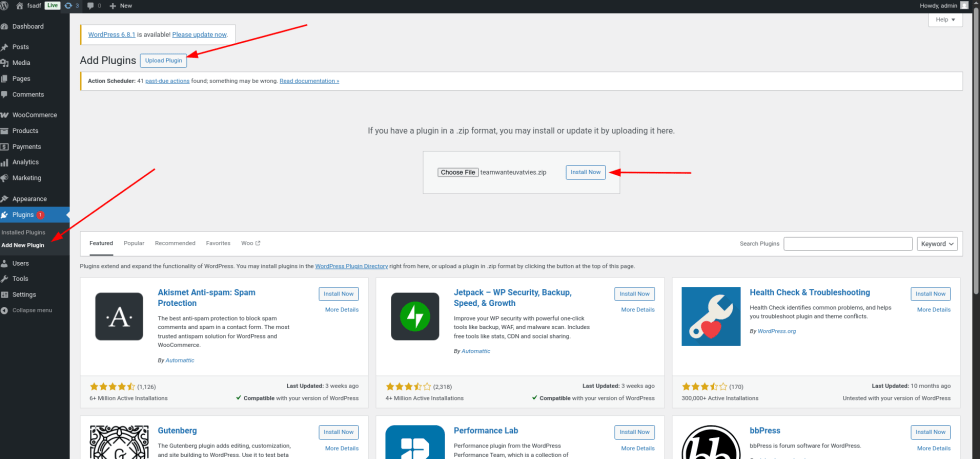Click the Posts pin icon
980x459 pixels.
[x=5, y=47]
